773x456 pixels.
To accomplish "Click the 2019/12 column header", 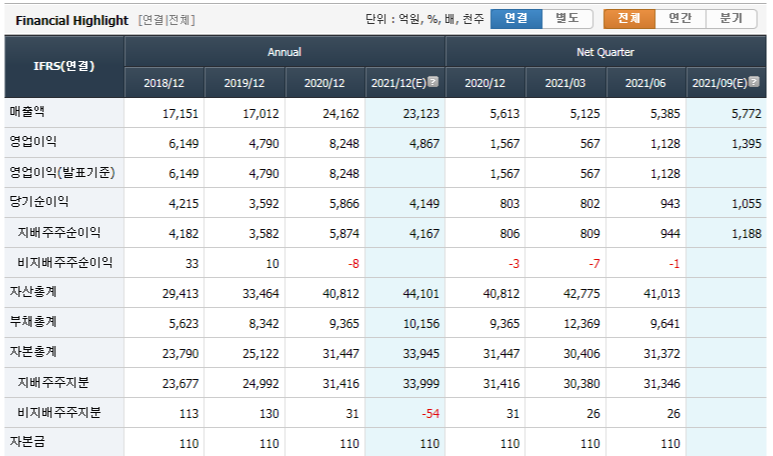I will [x=245, y=83].
